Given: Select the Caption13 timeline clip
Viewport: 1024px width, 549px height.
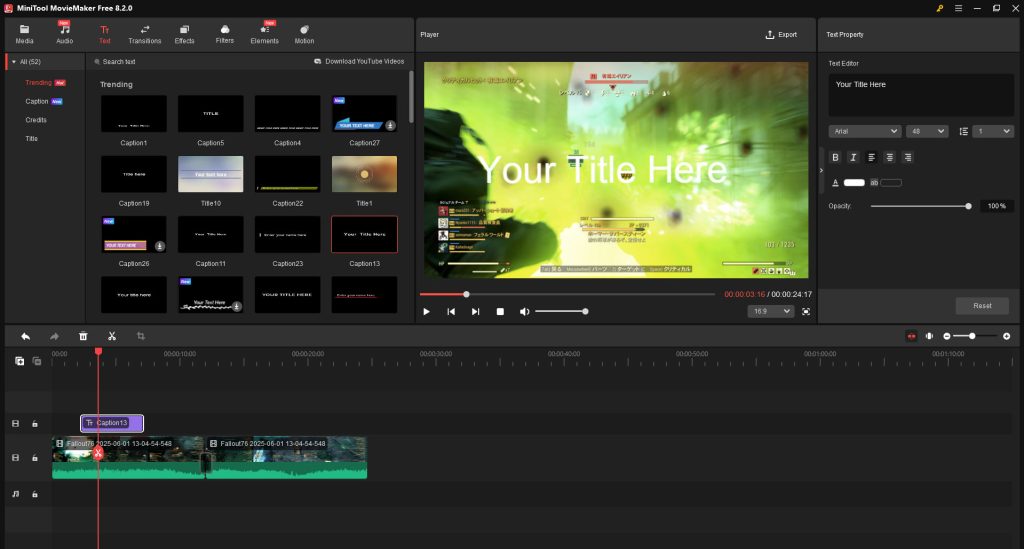Looking at the screenshot, I should [112, 423].
